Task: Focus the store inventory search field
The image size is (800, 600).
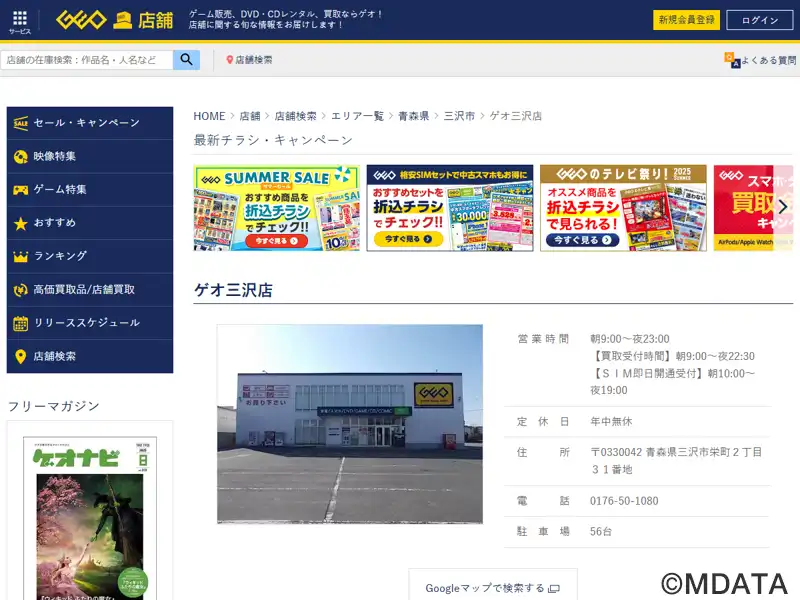Action: (87, 60)
